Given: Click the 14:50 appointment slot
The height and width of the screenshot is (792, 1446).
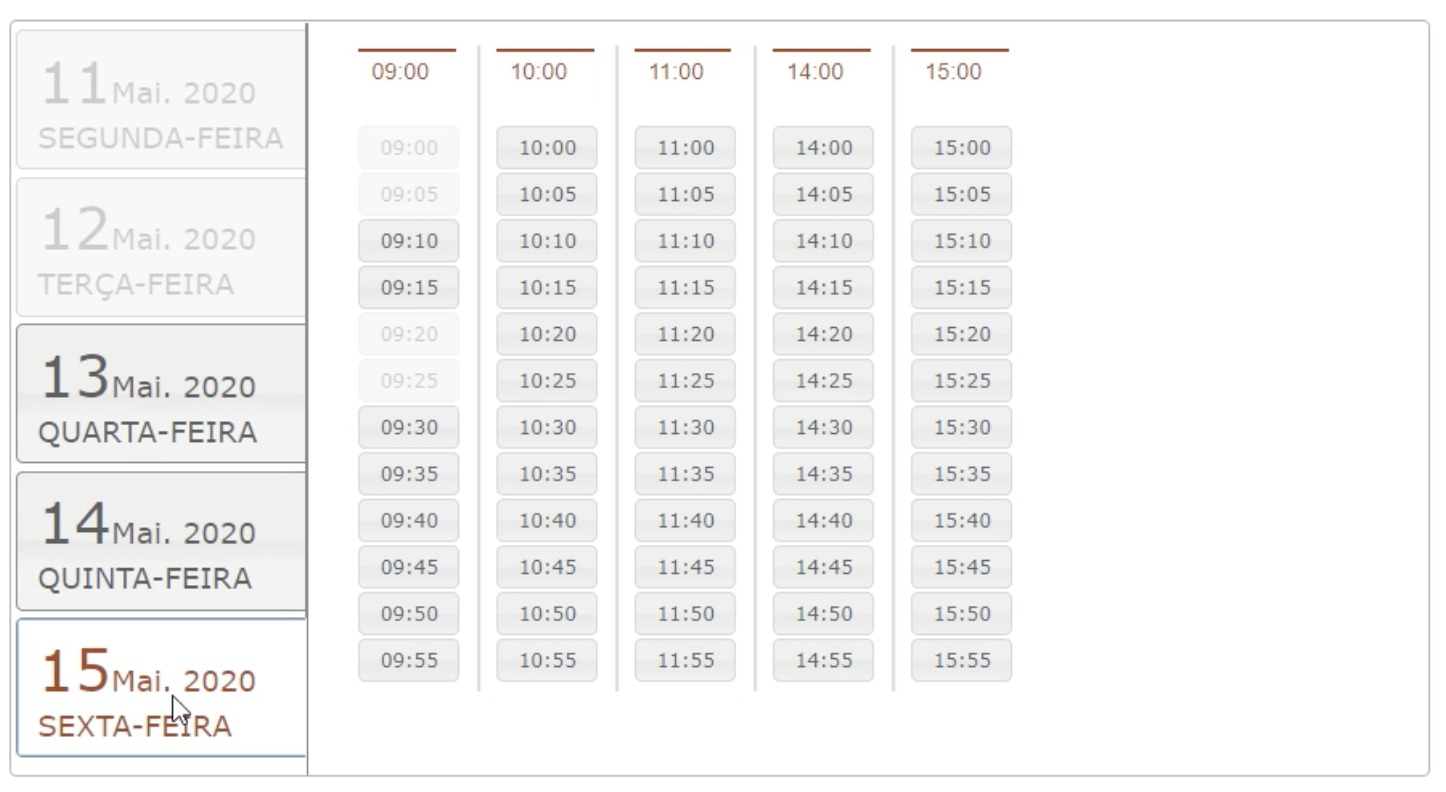Looking at the screenshot, I should (x=823, y=614).
